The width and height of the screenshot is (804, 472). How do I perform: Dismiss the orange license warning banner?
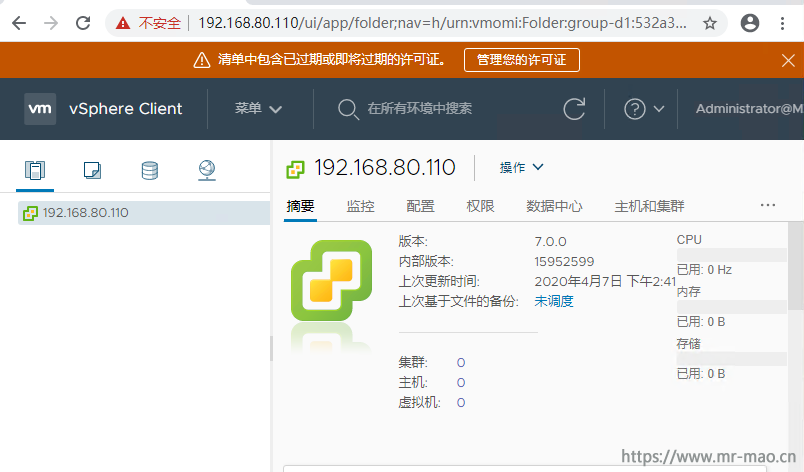788,60
